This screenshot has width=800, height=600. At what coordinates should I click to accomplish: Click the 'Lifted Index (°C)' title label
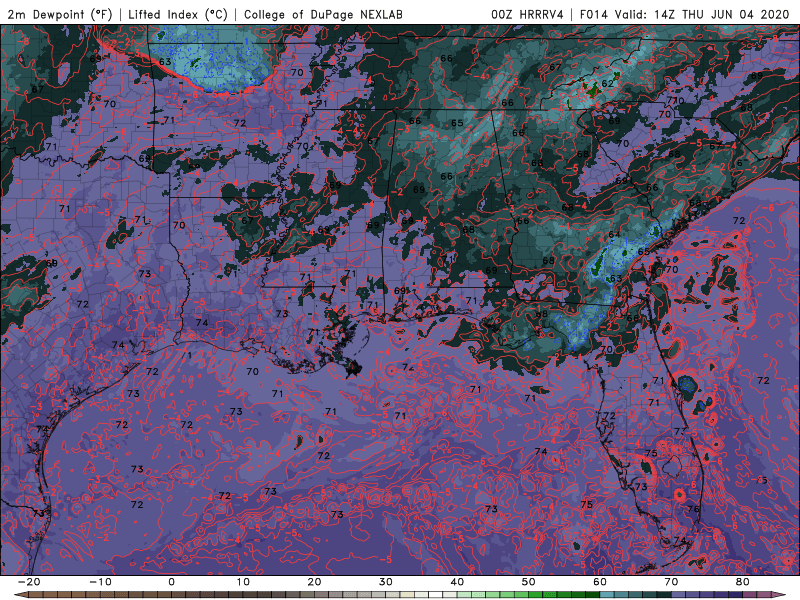click(x=178, y=15)
